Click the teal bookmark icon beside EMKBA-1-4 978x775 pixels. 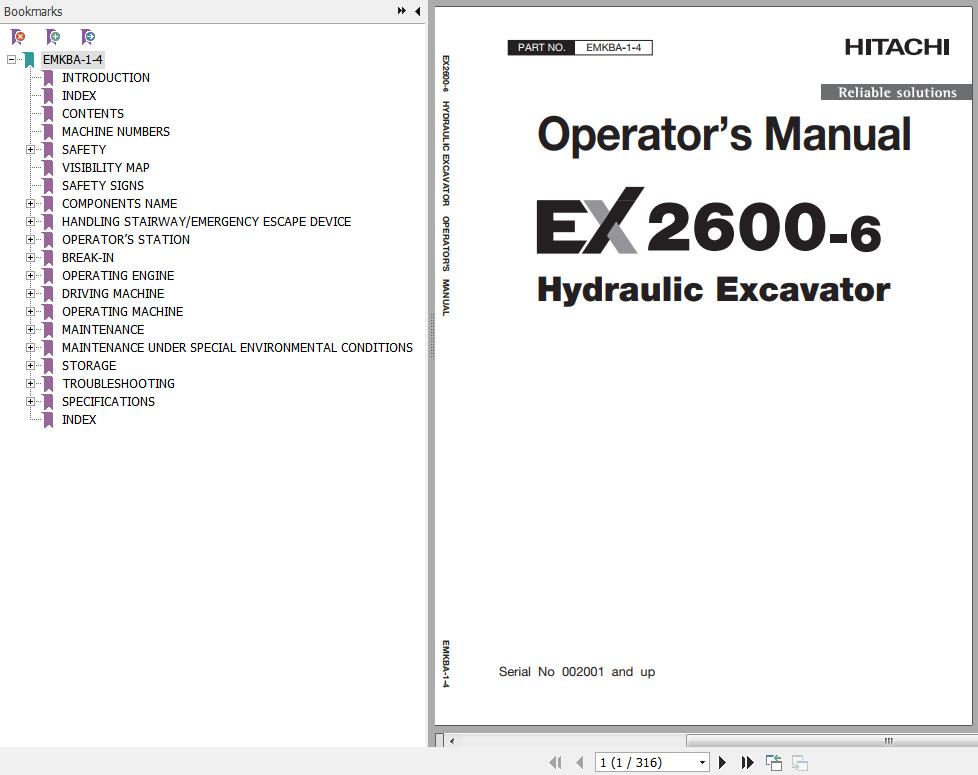pos(29,60)
